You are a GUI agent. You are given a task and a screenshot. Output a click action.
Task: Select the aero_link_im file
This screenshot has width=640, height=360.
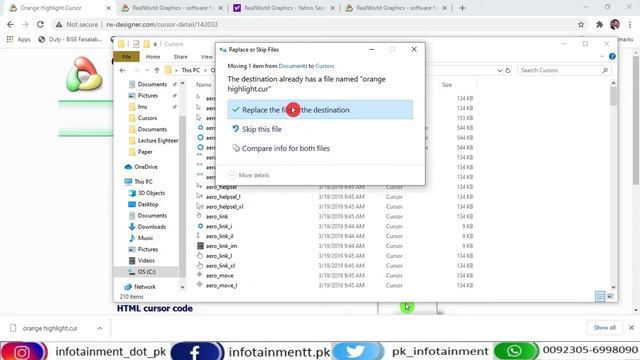221,246
